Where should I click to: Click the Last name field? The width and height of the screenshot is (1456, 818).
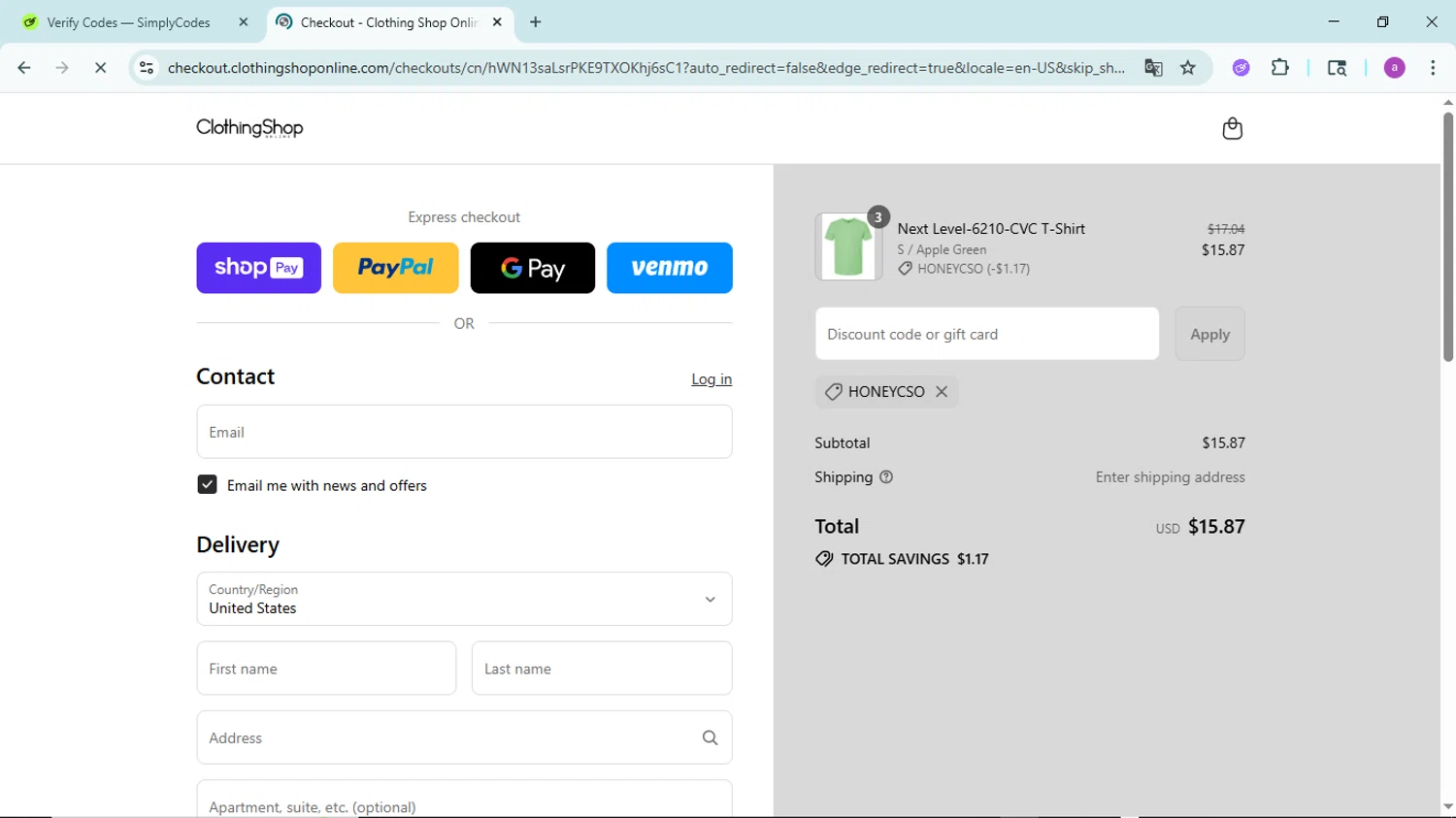pyautogui.click(x=602, y=669)
